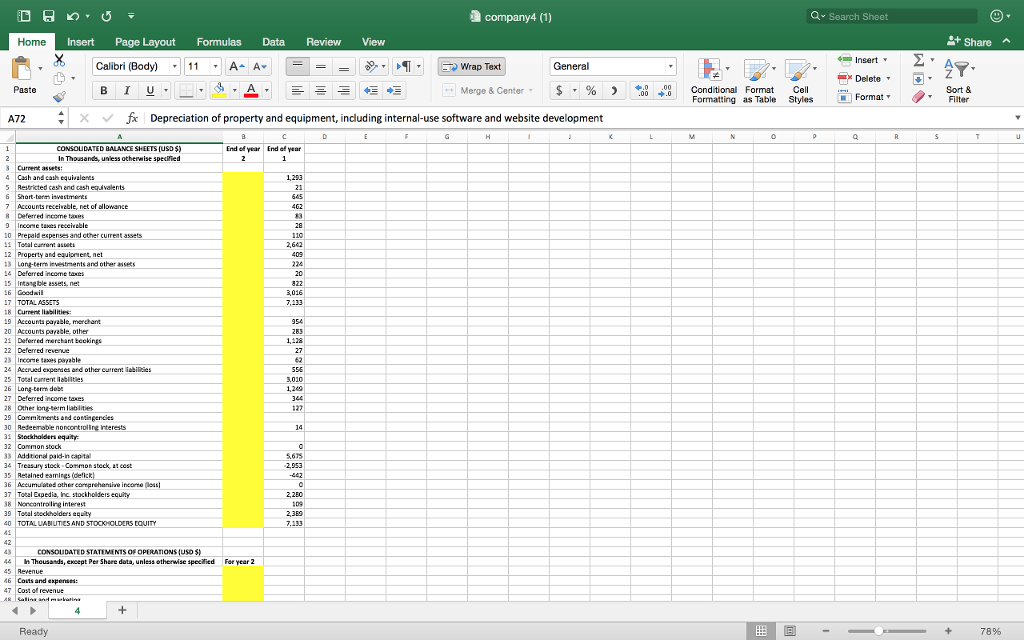Toggle Center Text alignment
The width and height of the screenshot is (1024, 640).
pos(321,90)
